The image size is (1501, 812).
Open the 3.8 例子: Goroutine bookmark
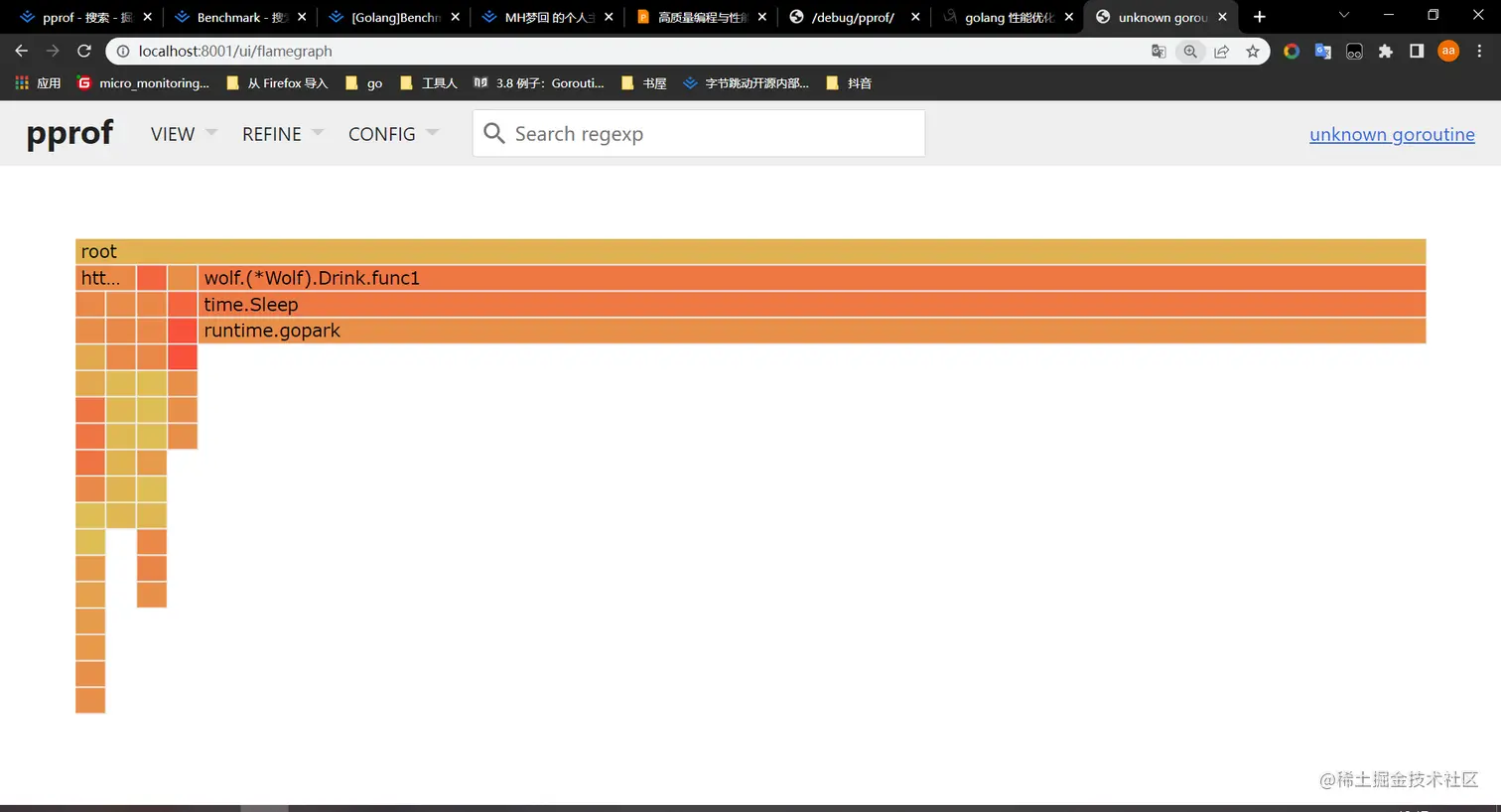pos(539,83)
